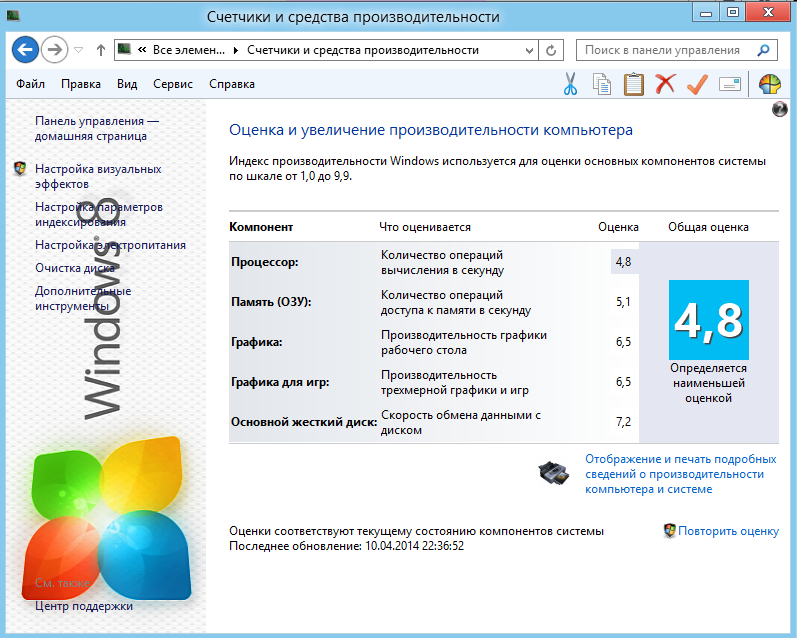Go back with the blue Back arrow
797x638 pixels.
(x=25, y=50)
